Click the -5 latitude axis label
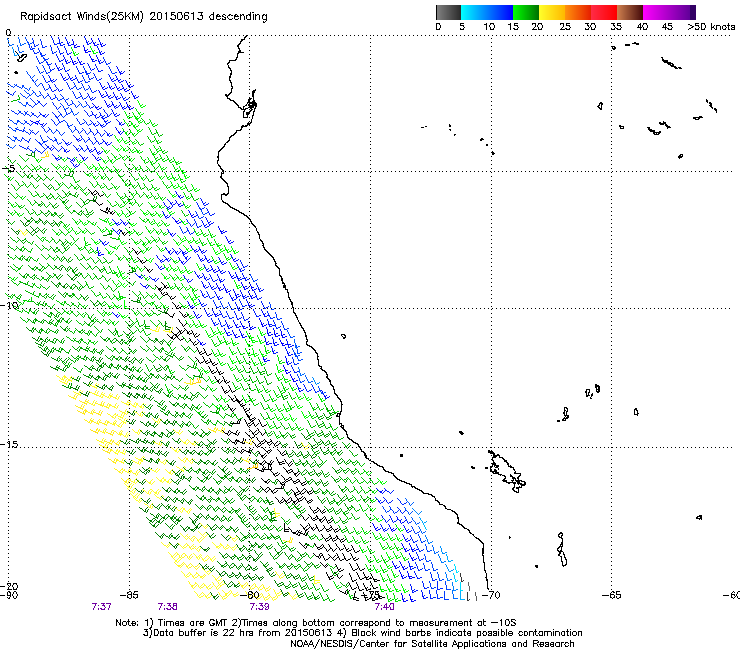740x650 pixels. [x=8, y=169]
